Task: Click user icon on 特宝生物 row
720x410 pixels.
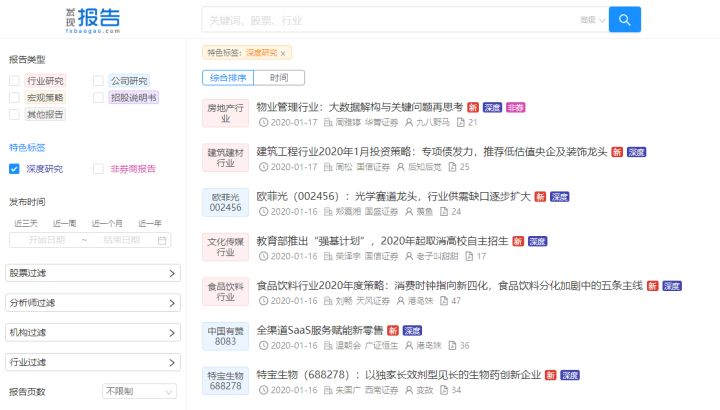Action: coord(409,390)
